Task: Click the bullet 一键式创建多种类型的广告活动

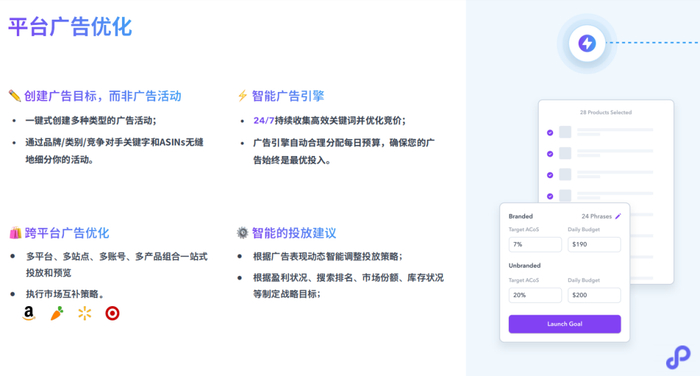Action: pos(91,121)
